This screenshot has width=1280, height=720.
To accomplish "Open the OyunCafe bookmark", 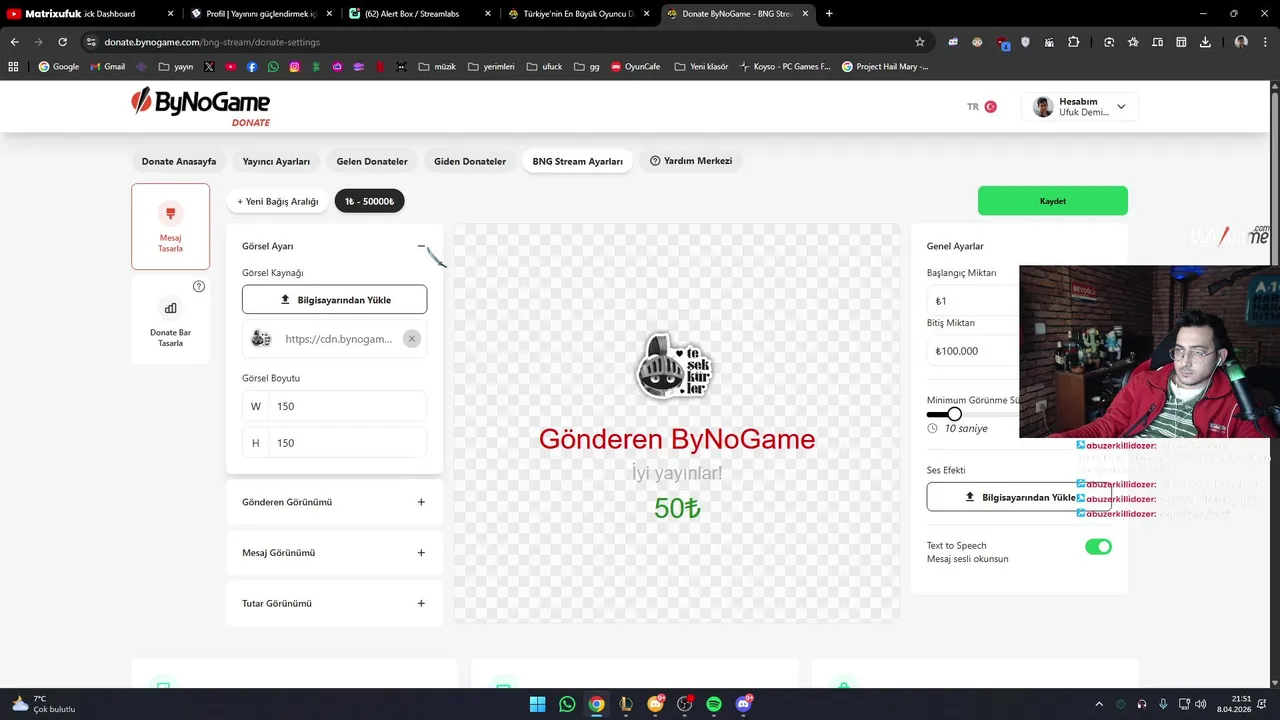I will (635, 67).
